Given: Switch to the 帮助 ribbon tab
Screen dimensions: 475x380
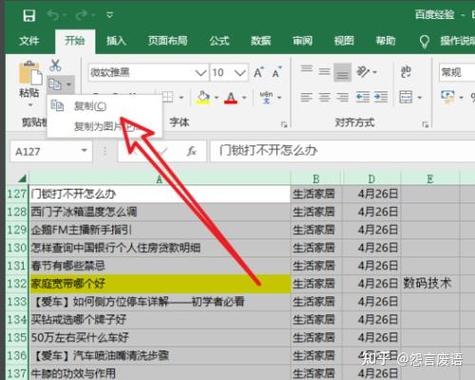Looking at the screenshot, I should click(385, 41).
